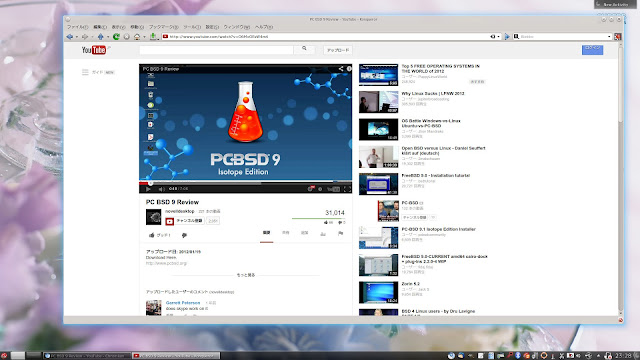Screen dimensions: 640x360
Task: Click the home icon in browser toolbar
Action: coord(137,37)
